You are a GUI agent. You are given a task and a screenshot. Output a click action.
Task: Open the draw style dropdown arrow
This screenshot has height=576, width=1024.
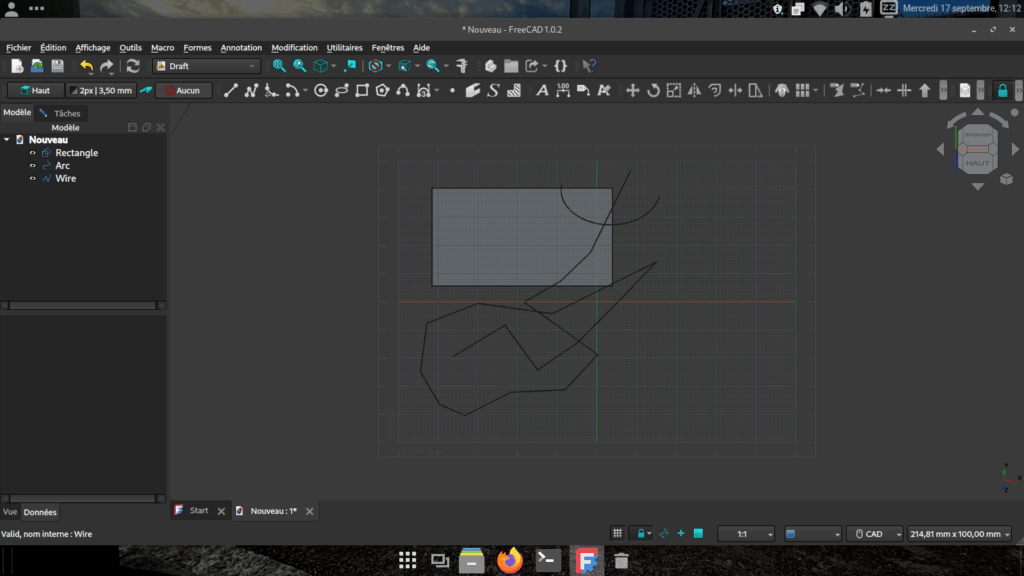388,66
